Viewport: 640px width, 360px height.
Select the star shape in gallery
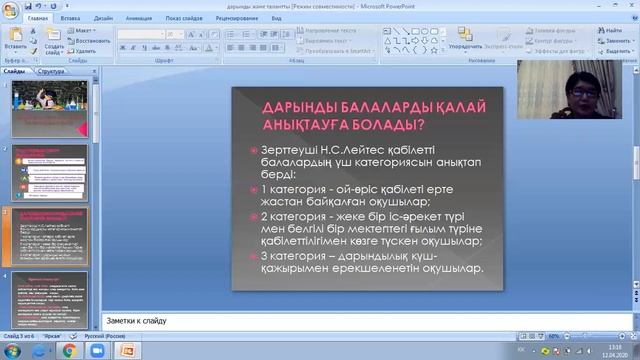point(434,51)
